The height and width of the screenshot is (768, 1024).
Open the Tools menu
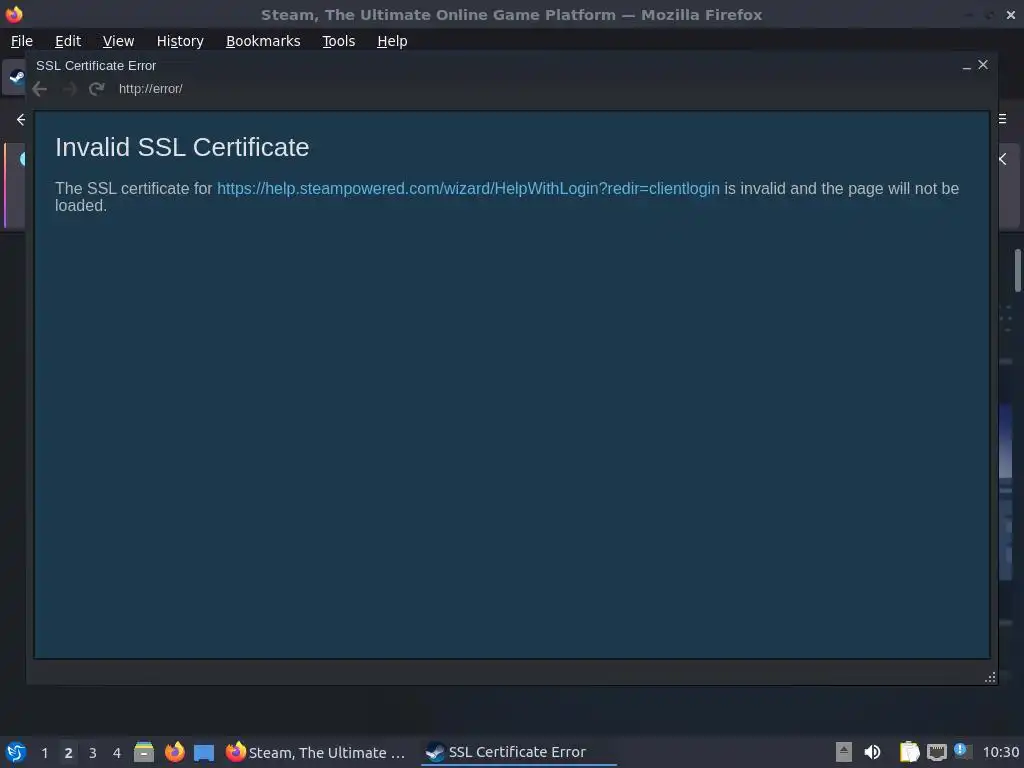click(338, 41)
